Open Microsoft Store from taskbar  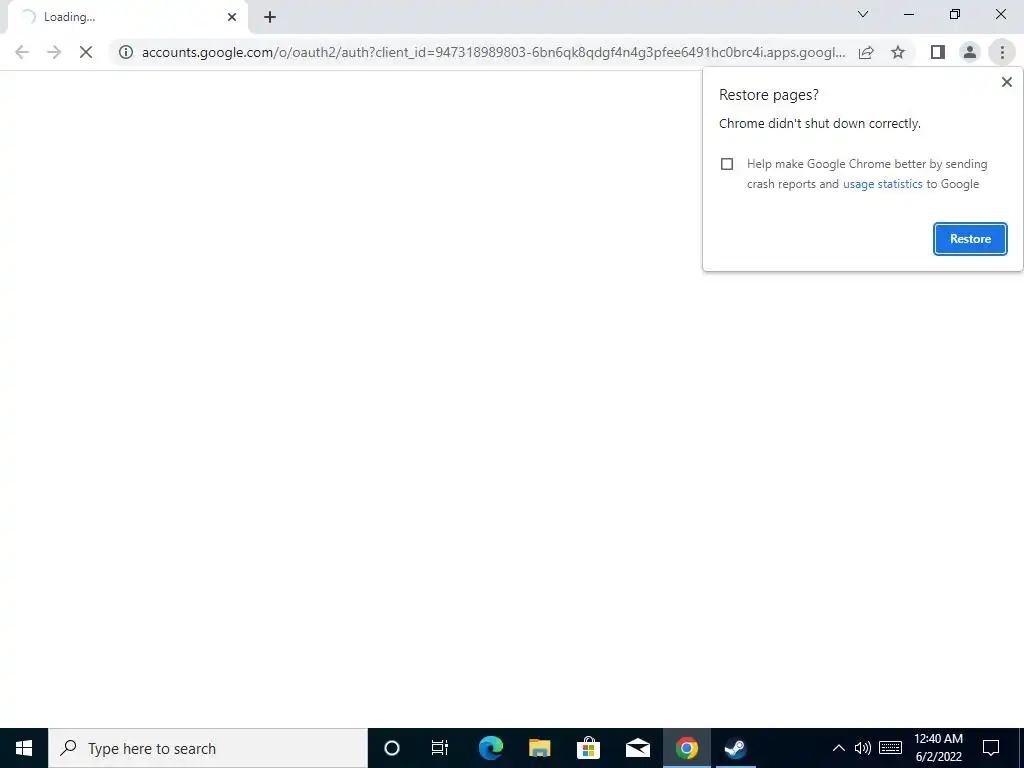coord(588,748)
